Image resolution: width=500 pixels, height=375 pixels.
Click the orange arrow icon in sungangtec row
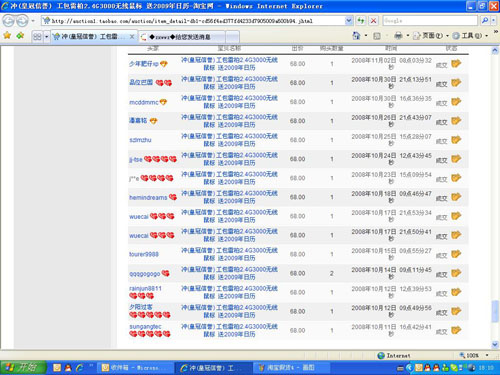point(456,330)
